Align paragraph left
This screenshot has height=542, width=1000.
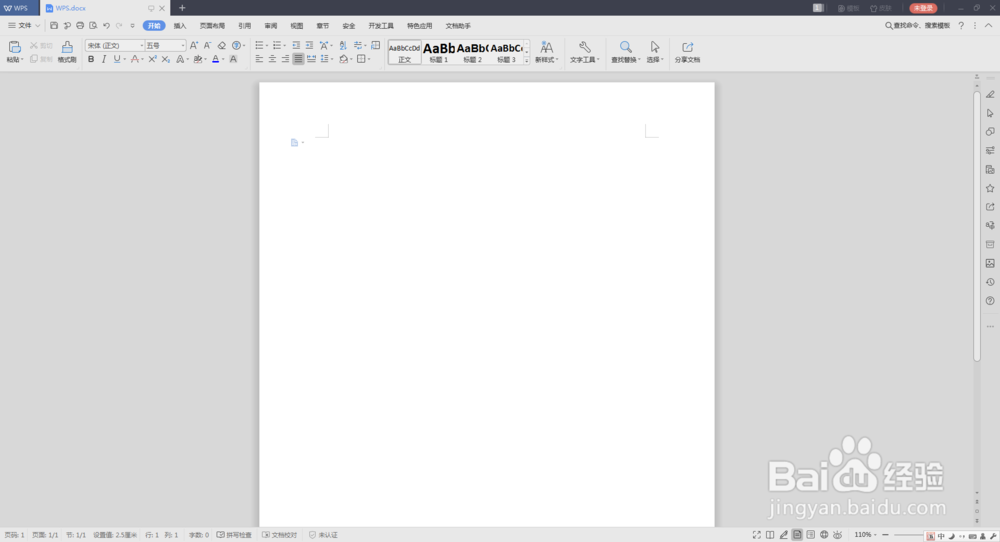(x=260, y=59)
